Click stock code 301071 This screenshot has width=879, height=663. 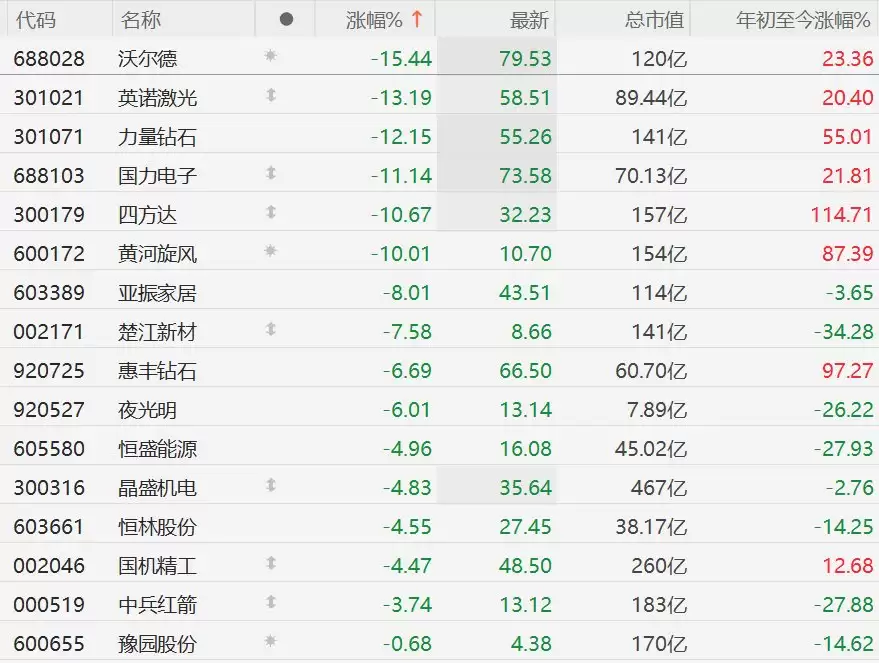tap(49, 137)
